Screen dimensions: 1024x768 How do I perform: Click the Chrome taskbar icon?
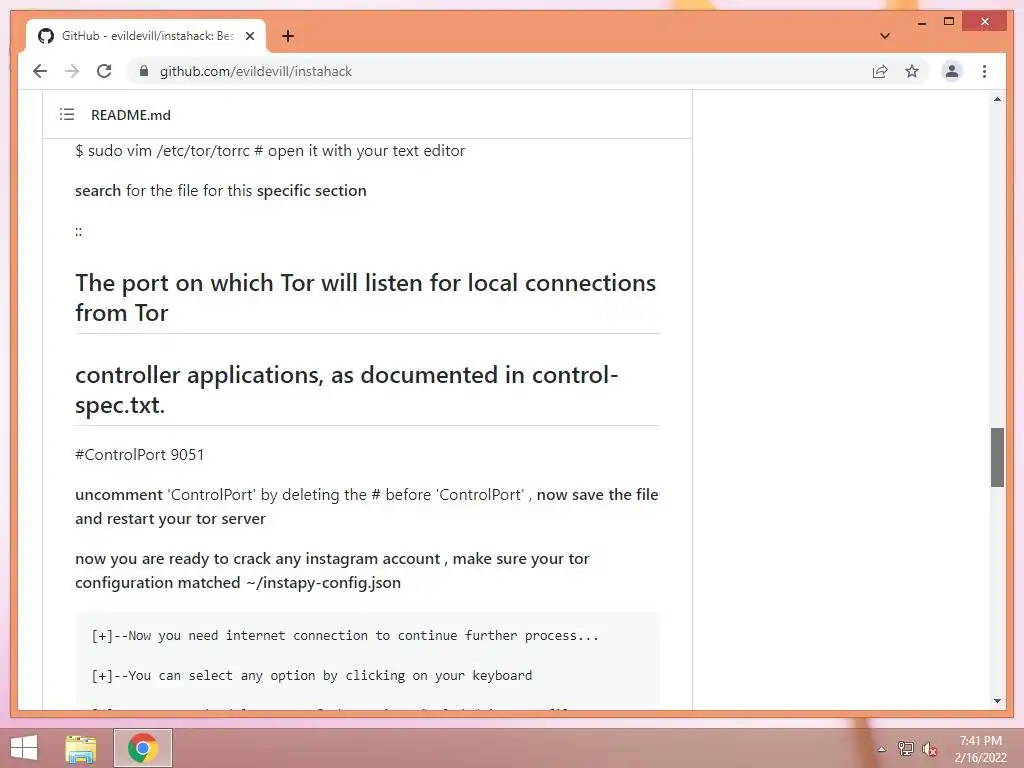click(x=142, y=748)
